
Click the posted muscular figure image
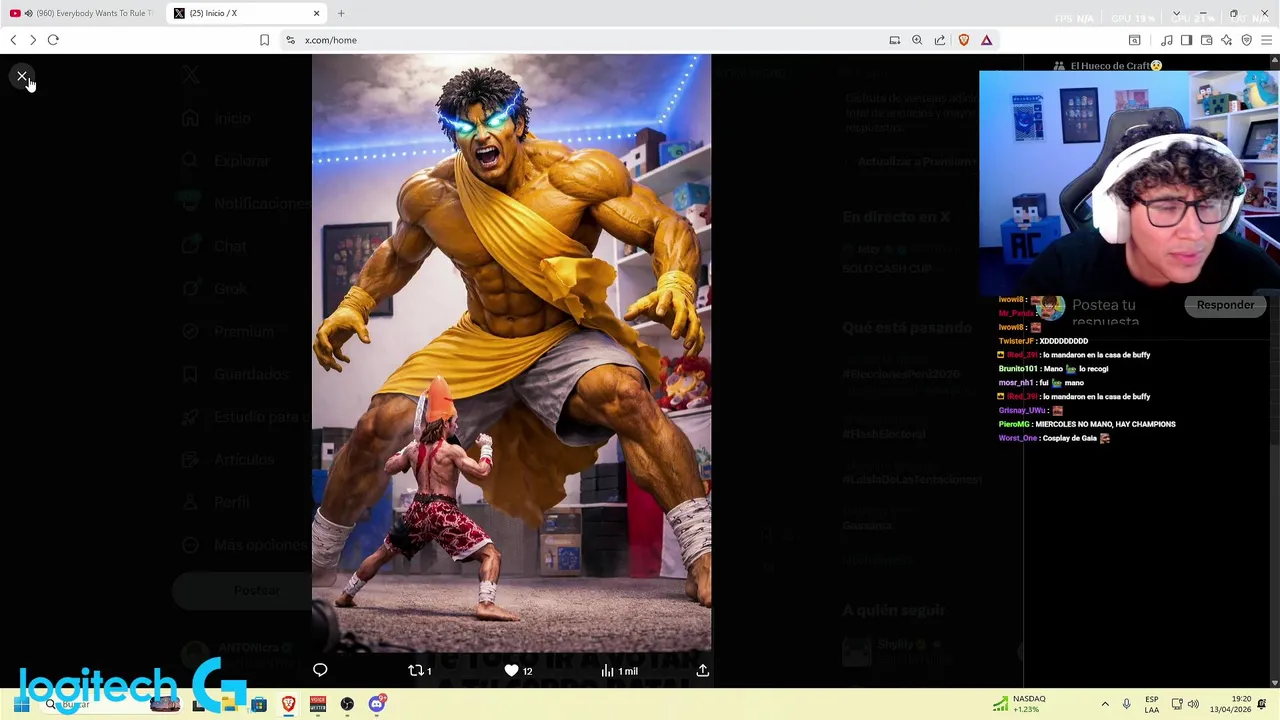(x=511, y=352)
